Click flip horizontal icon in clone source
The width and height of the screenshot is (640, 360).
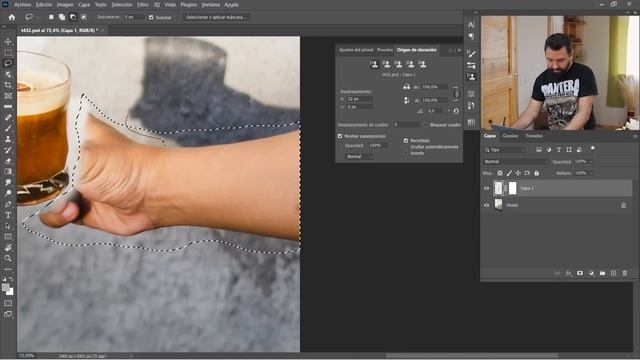coord(407,87)
